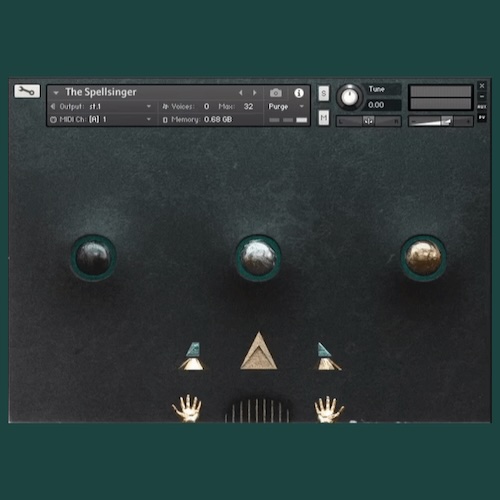500x500 pixels.
Task: Toggle the PV button
Action: tap(482, 117)
